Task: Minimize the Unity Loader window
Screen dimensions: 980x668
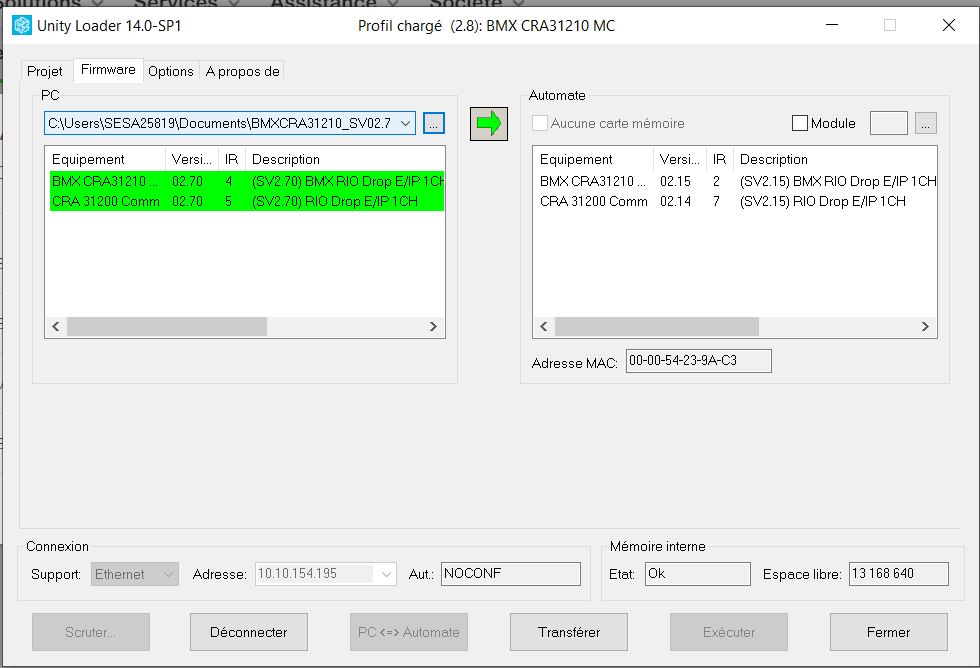Action: coord(832,25)
